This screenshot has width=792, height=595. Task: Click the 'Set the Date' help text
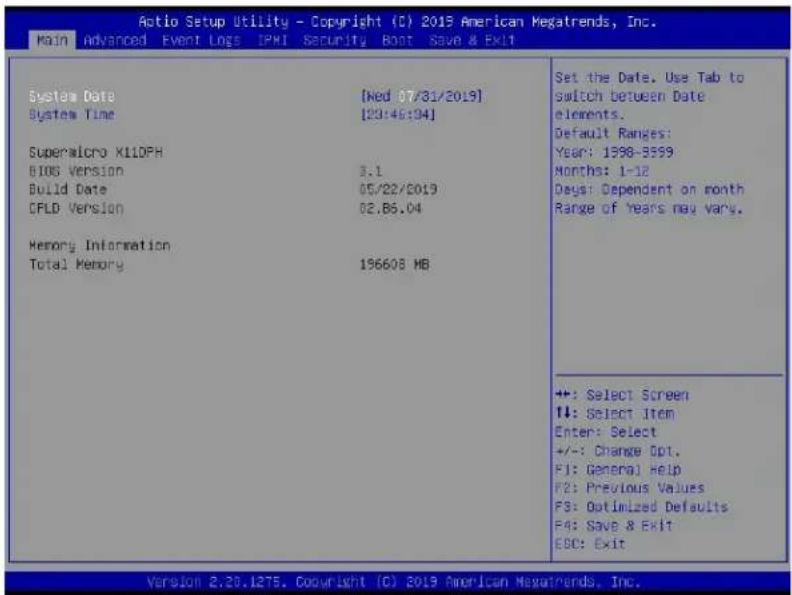pos(649,96)
